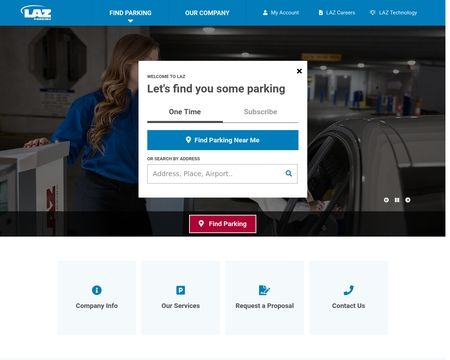Click the "OR SEARCH BY ADDRESS" label

click(173, 159)
